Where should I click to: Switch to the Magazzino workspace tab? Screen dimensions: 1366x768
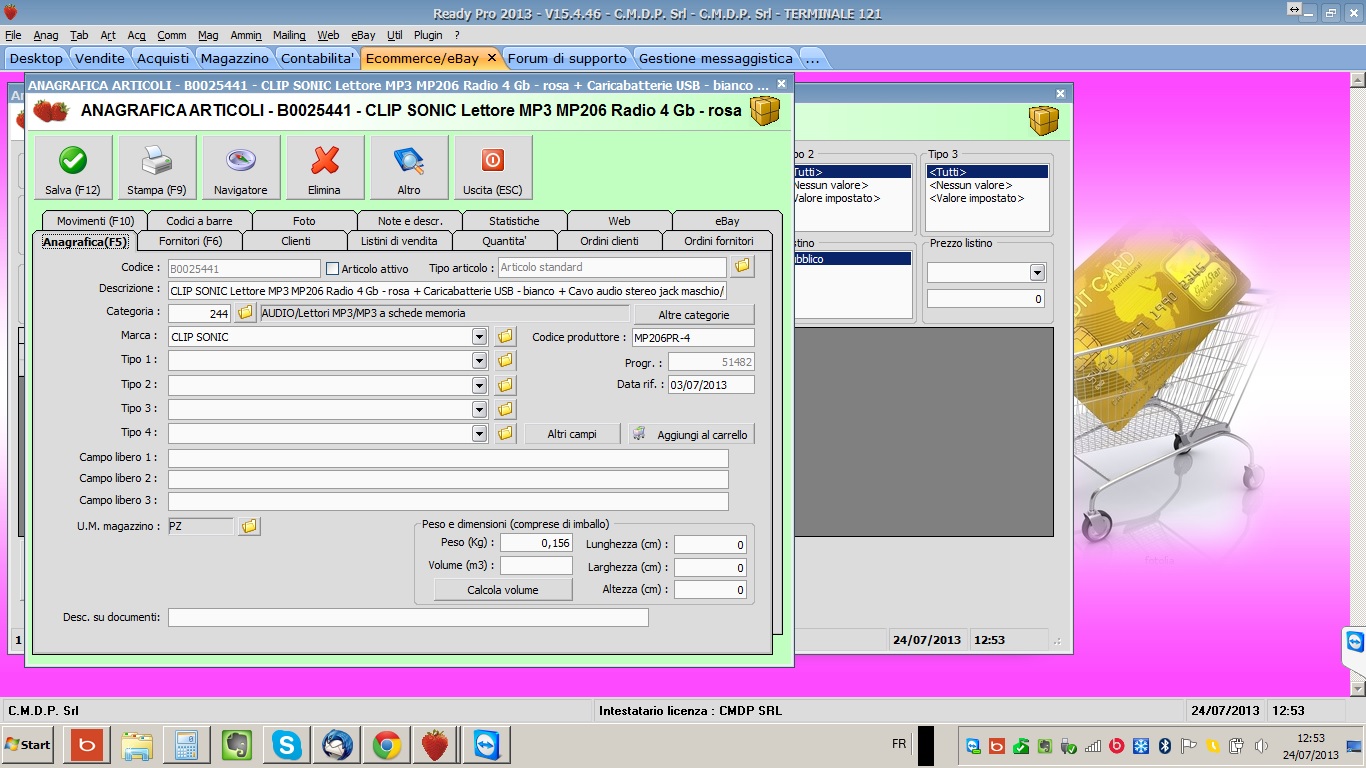point(235,58)
